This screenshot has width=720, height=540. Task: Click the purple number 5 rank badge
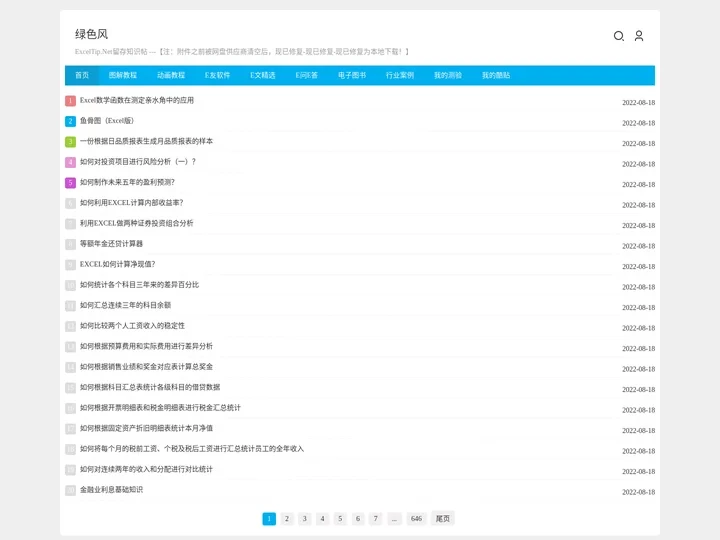click(x=70, y=183)
